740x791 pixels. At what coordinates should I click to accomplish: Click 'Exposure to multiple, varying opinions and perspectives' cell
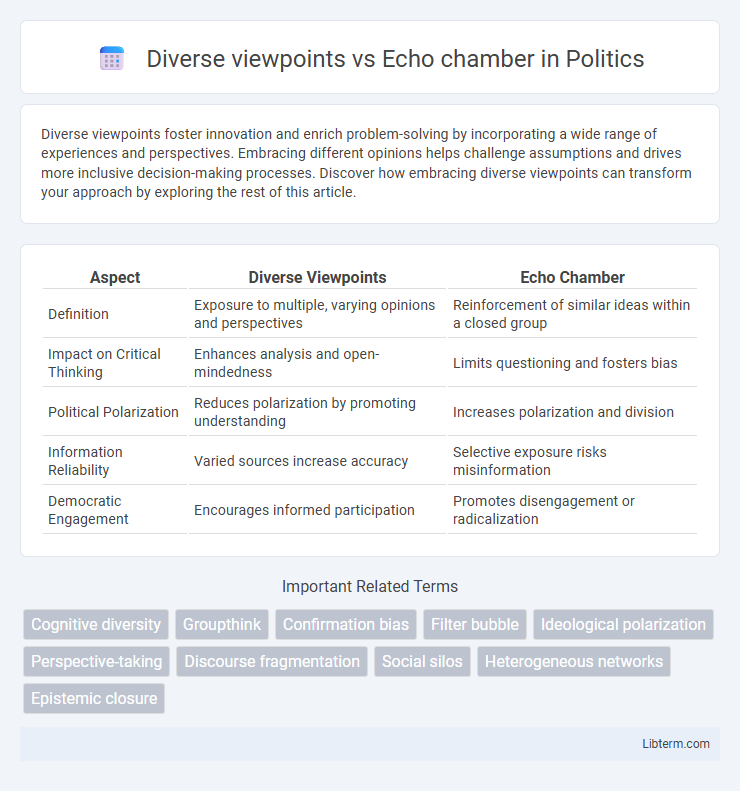(x=317, y=314)
